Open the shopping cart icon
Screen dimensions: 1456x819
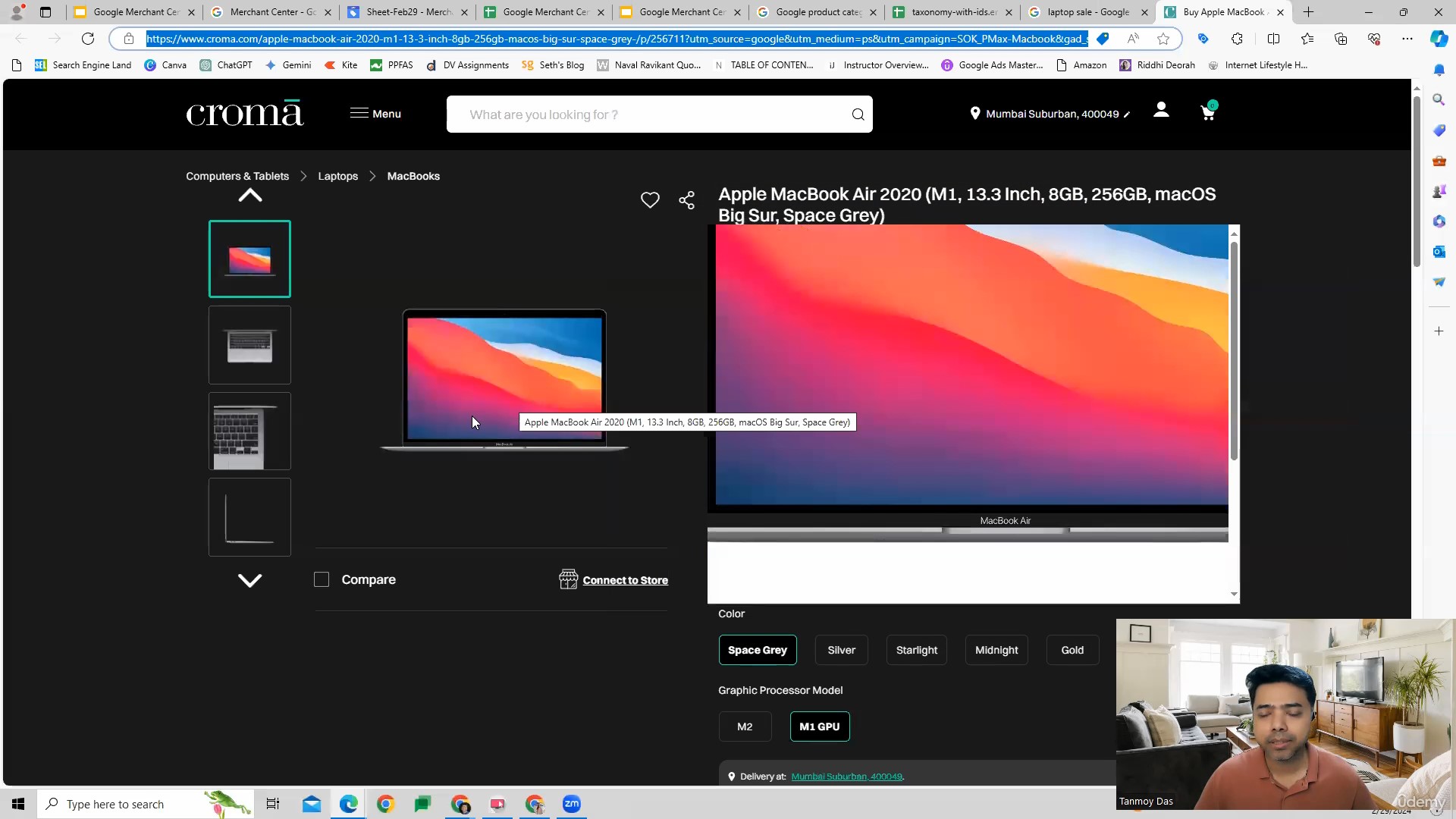1208,112
